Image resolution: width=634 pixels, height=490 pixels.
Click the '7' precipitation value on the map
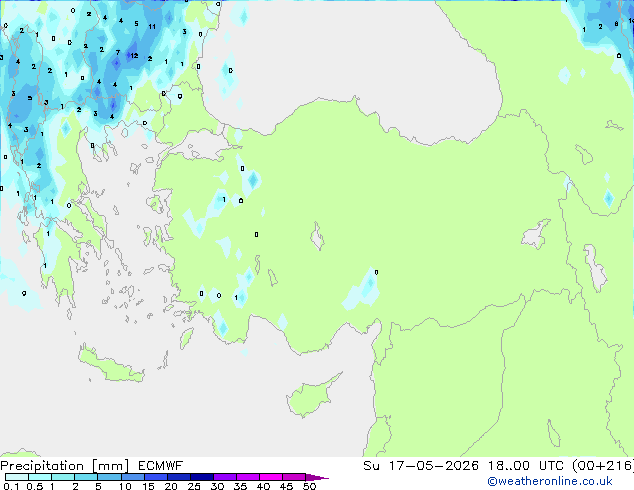[118, 53]
